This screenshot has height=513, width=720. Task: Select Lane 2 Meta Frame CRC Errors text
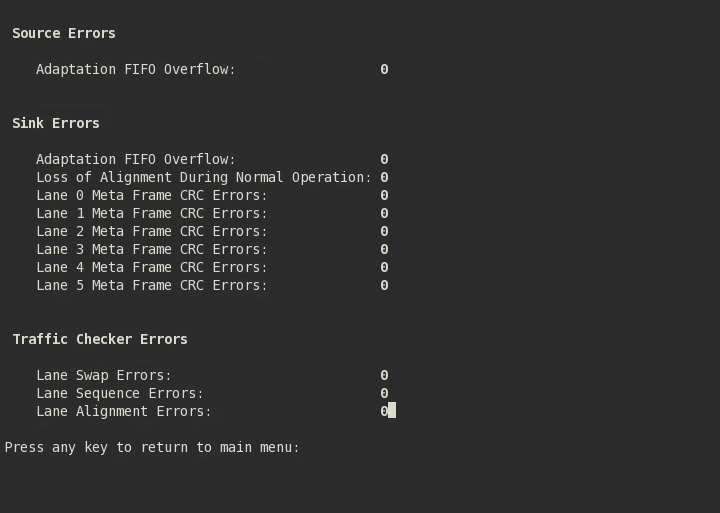pyautogui.click(x=152, y=231)
